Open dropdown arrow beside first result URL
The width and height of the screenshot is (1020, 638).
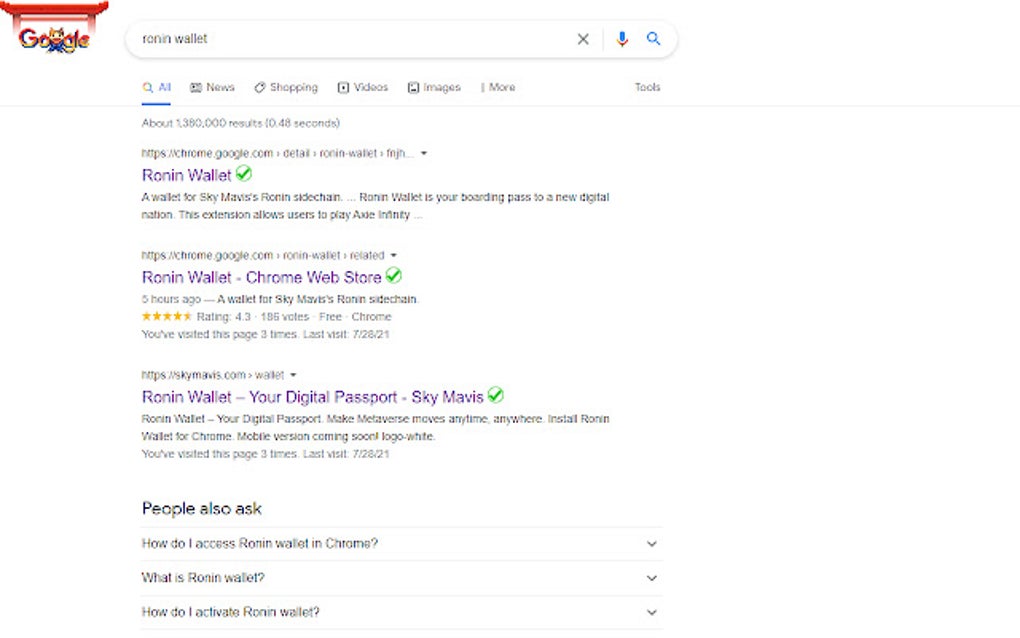pos(423,153)
